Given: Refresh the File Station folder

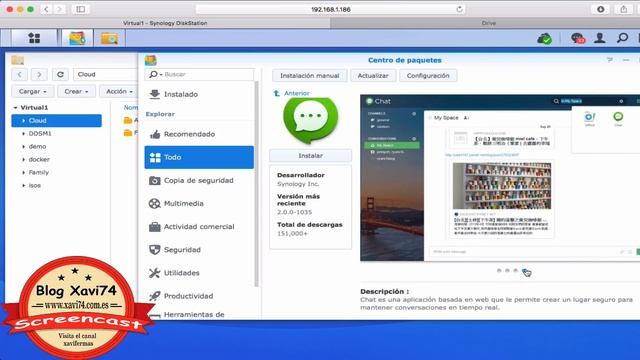Looking at the screenshot, I should point(60,74).
